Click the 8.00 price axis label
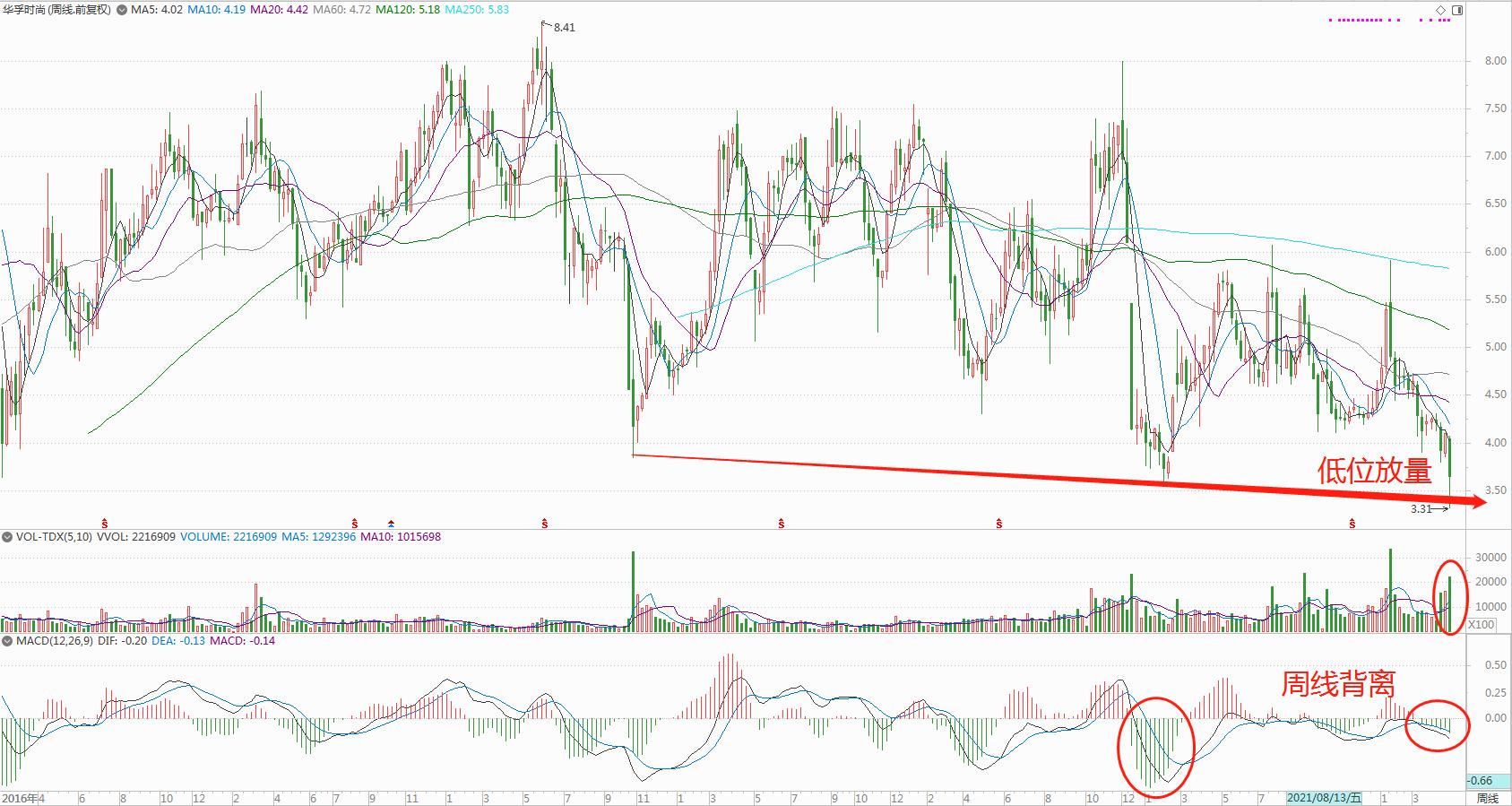 click(1495, 61)
